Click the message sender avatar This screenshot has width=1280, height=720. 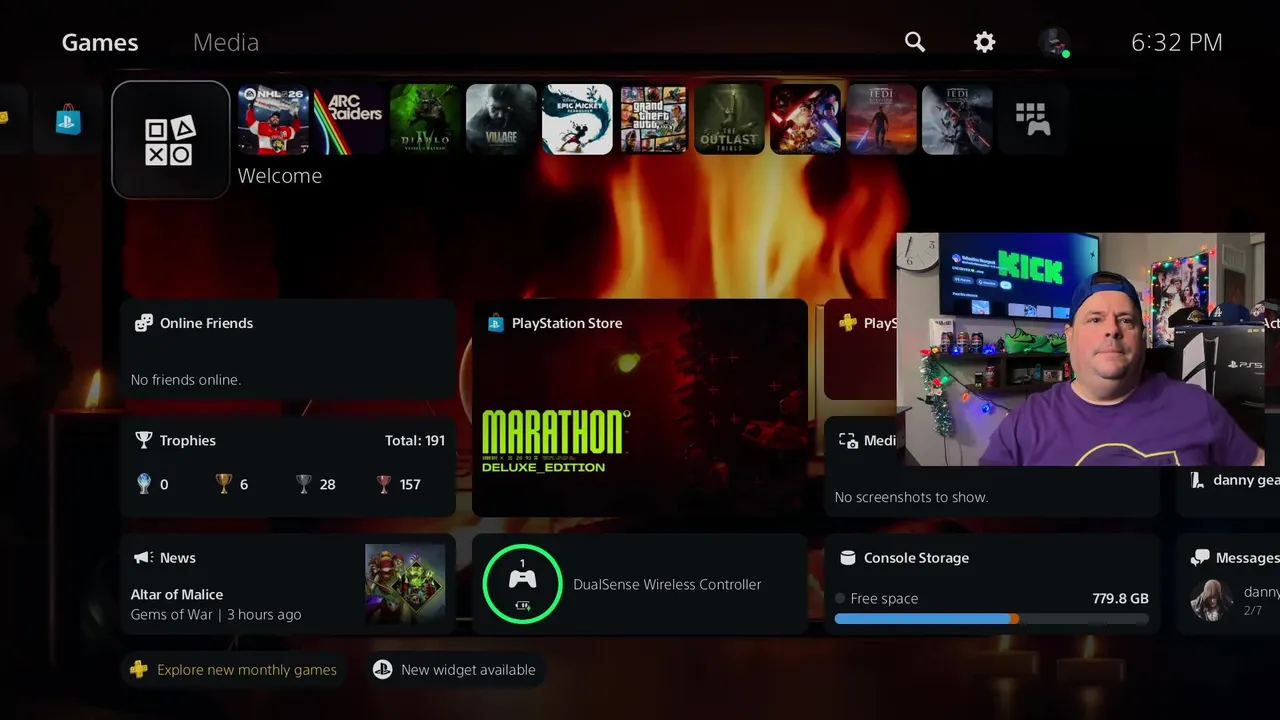1211,600
